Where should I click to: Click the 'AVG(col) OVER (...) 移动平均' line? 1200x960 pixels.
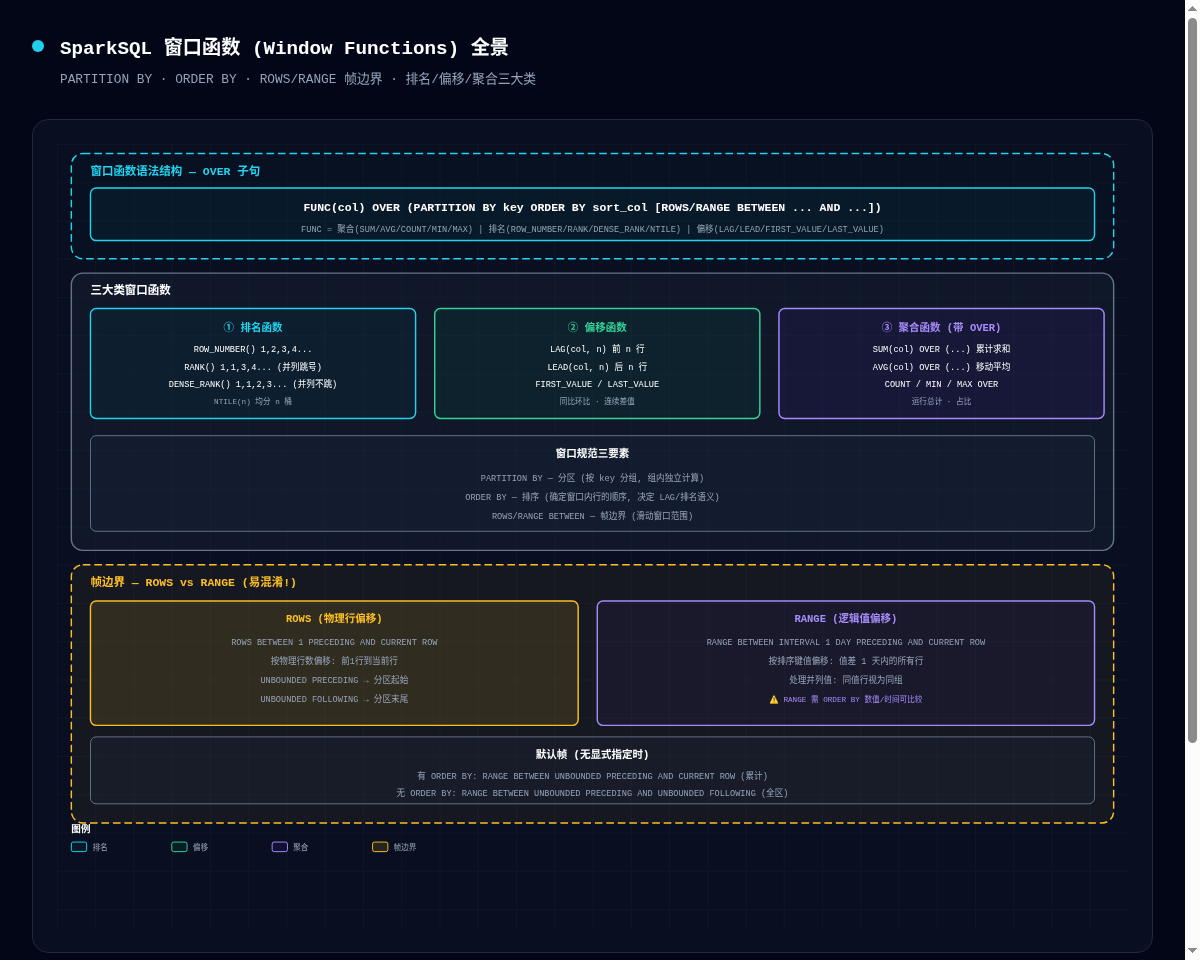click(x=941, y=367)
